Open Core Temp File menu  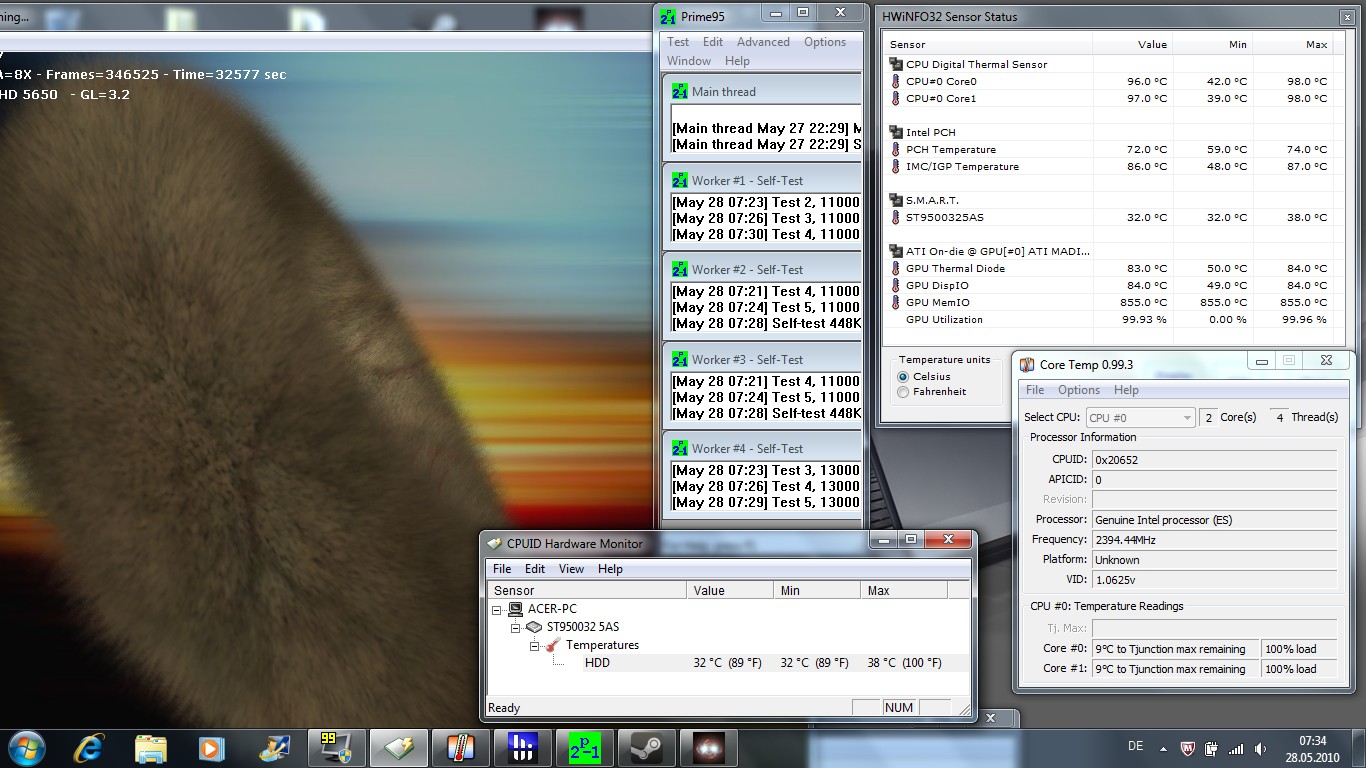pyautogui.click(x=1035, y=390)
